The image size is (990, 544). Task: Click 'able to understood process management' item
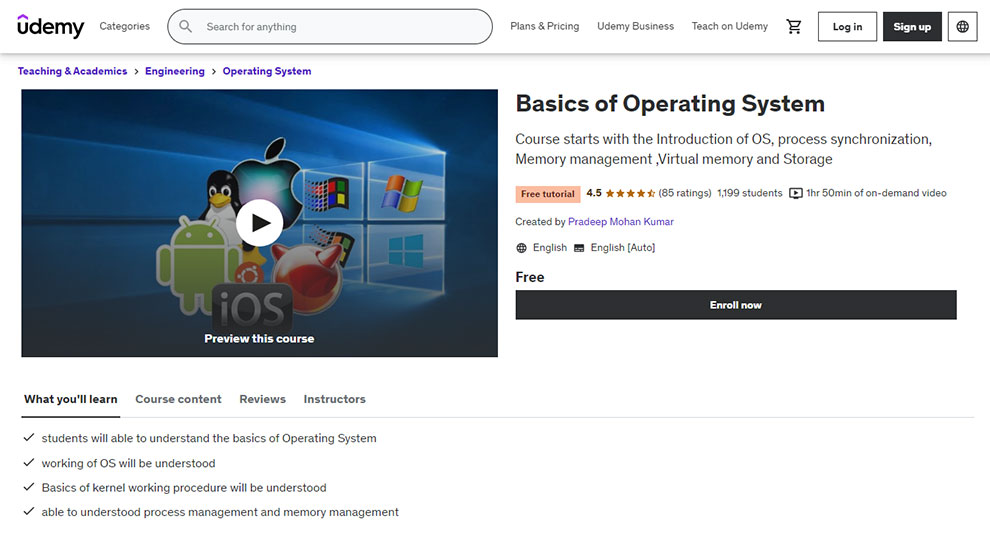(x=220, y=512)
